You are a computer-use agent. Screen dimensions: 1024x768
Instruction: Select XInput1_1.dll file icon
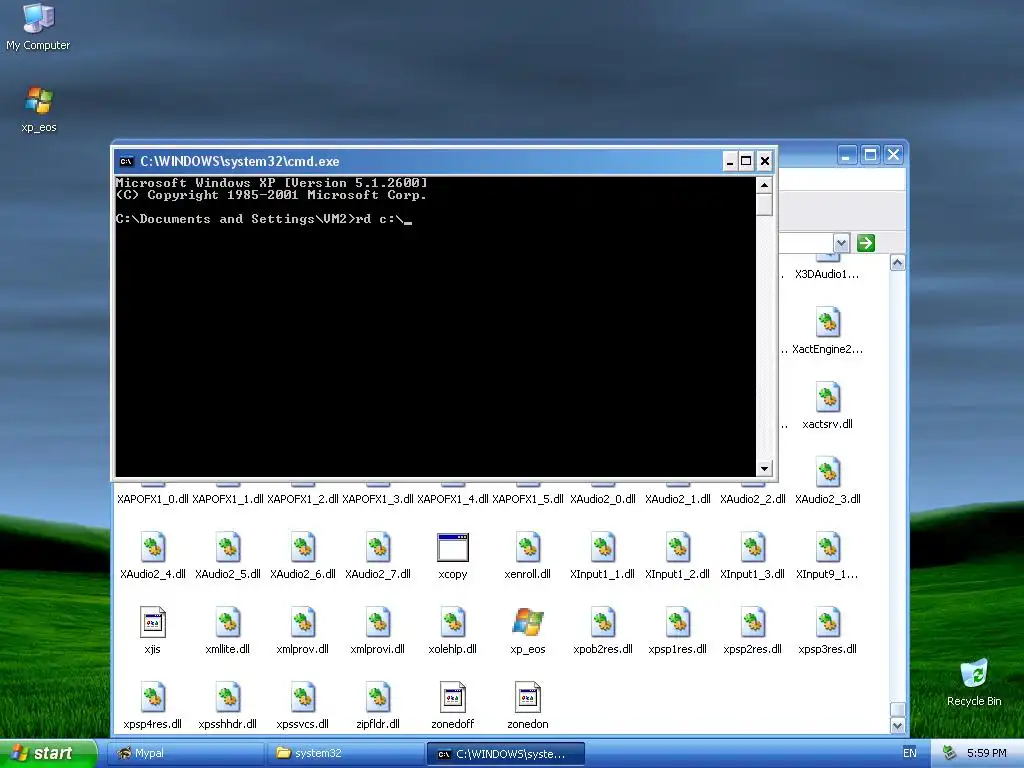point(603,547)
